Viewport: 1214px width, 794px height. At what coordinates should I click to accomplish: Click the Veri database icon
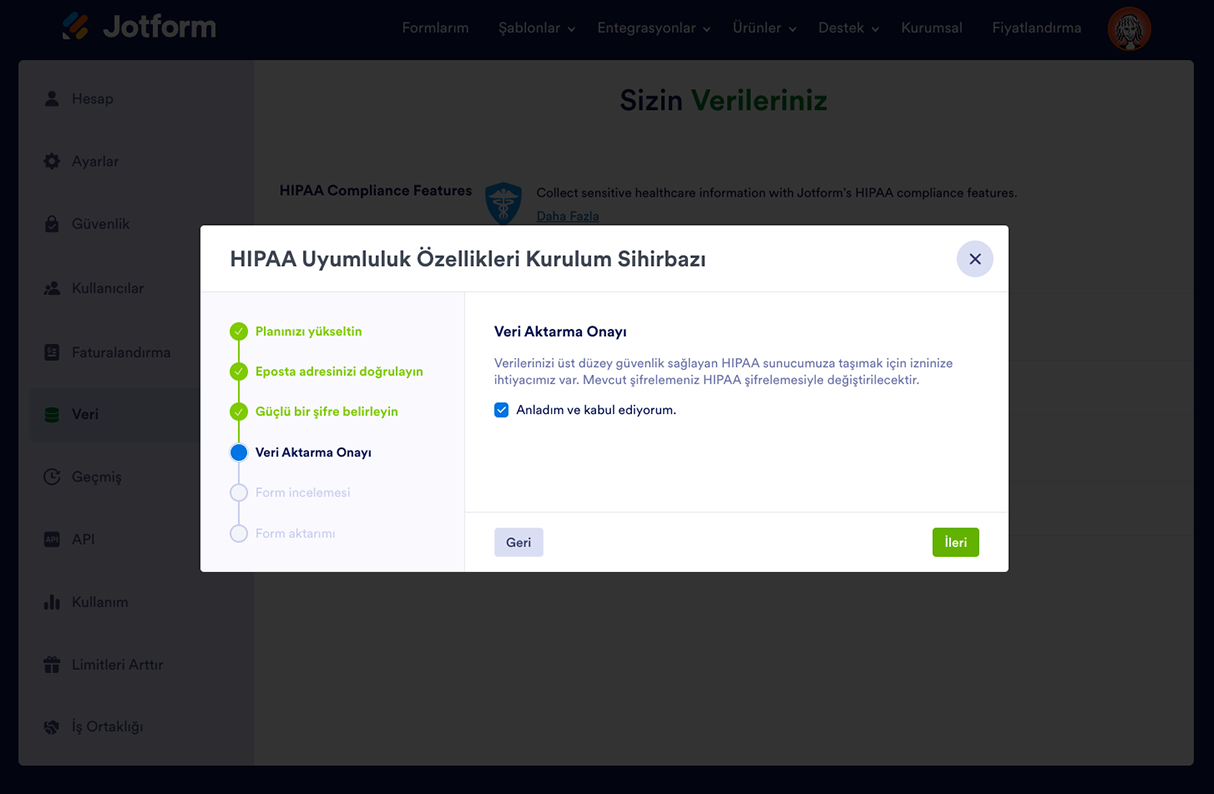point(52,414)
